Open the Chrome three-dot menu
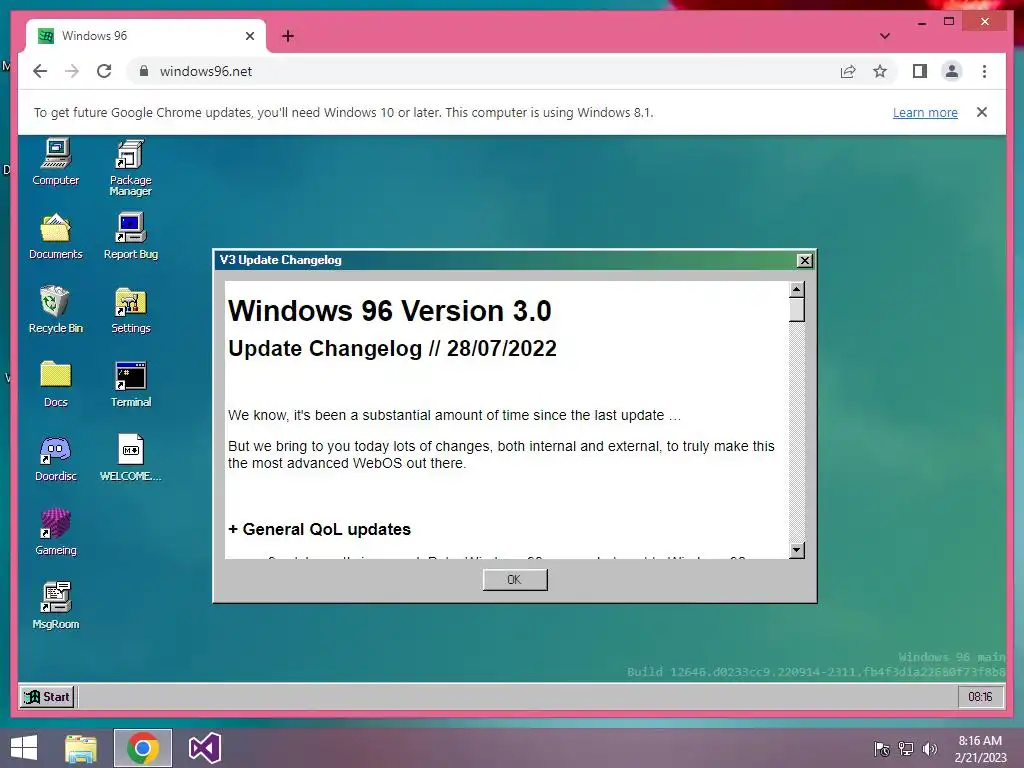Screen dimensions: 1024x768 984,71
